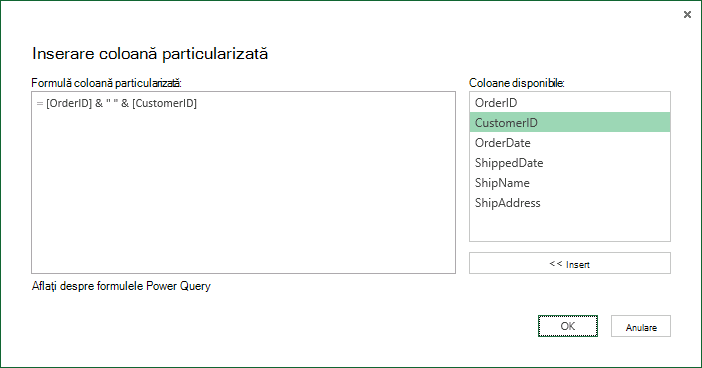This screenshot has height=368, width=702.
Task: Click the Coloane disponibile label
Action: coord(517,83)
